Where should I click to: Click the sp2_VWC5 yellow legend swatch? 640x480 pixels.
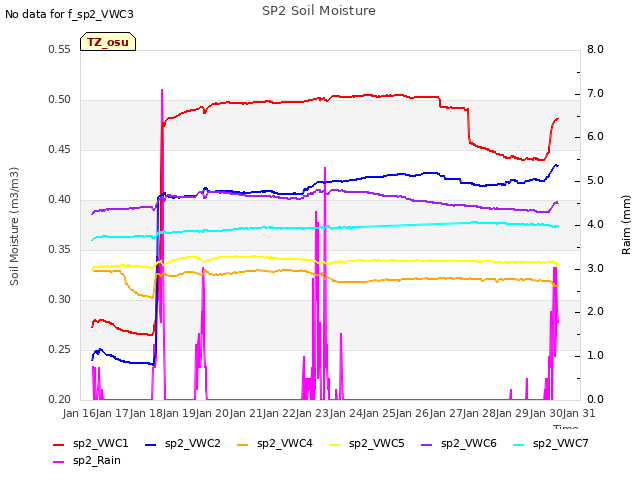pos(335,445)
